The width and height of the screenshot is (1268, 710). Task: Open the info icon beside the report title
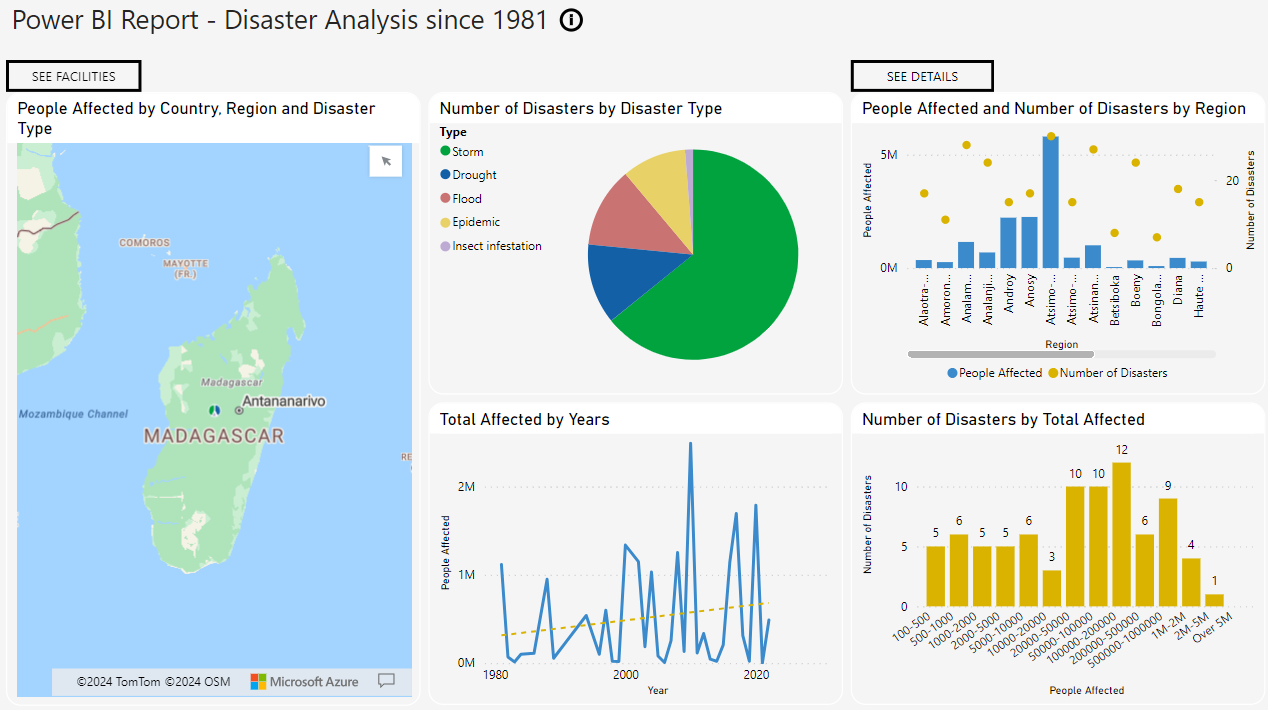pyautogui.click(x=570, y=20)
